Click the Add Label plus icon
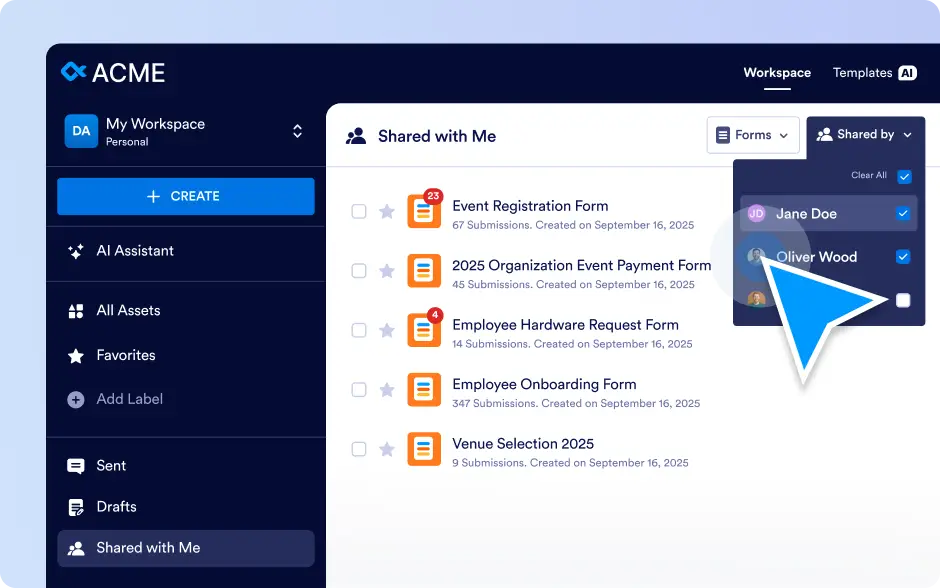This screenshot has height=588, width=940. [76, 399]
